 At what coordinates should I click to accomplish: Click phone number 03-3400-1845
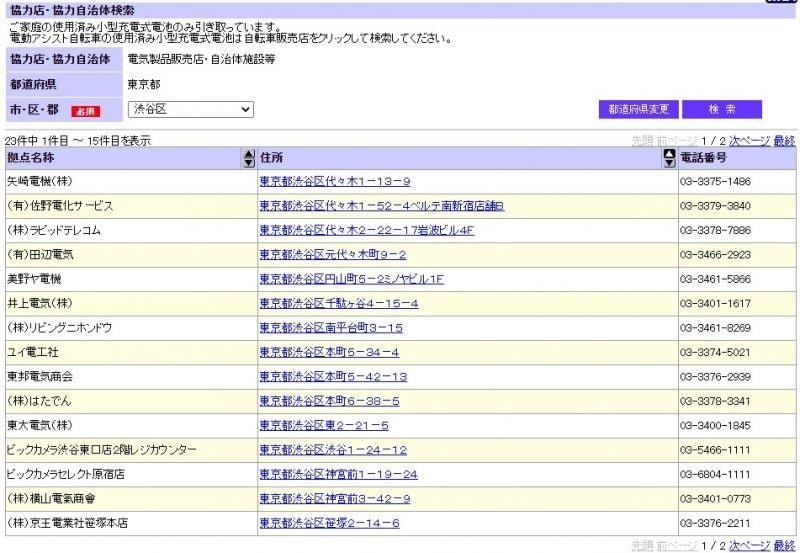point(715,425)
